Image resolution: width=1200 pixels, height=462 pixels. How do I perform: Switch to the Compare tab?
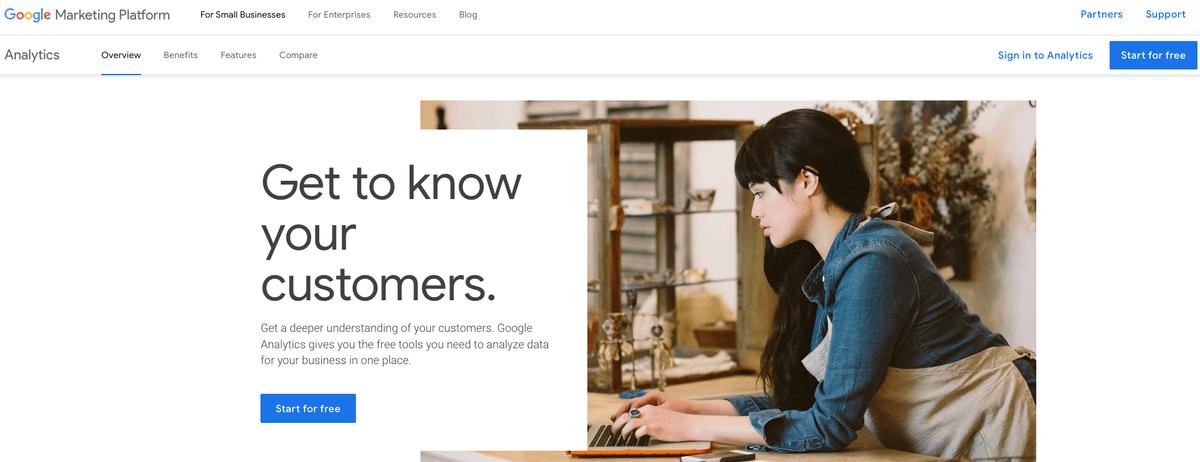point(298,55)
